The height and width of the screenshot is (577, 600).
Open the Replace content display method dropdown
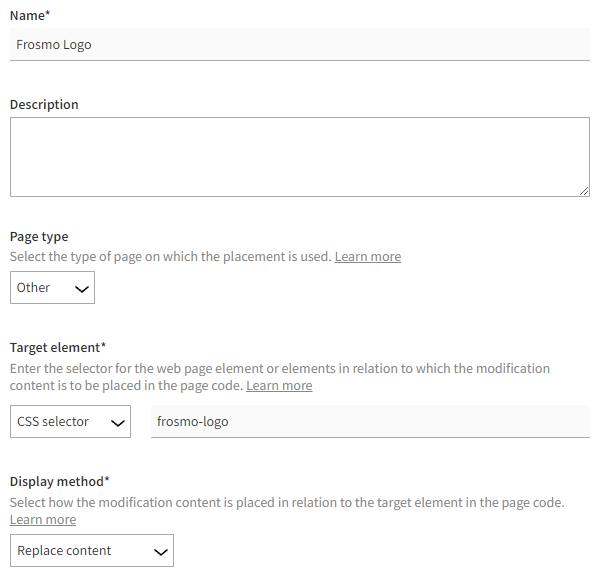92,551
